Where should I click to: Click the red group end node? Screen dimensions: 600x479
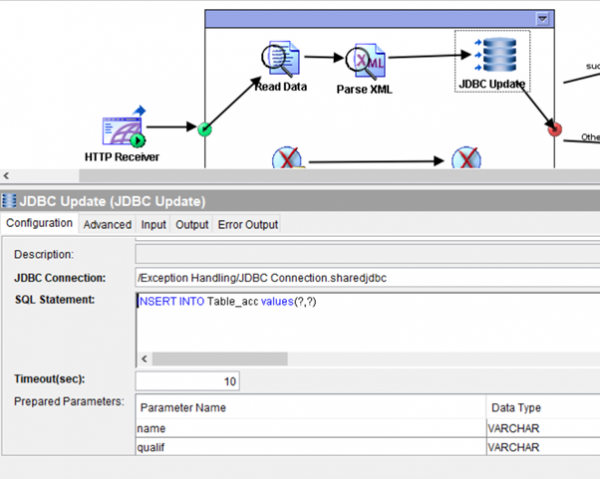[555, 129]
